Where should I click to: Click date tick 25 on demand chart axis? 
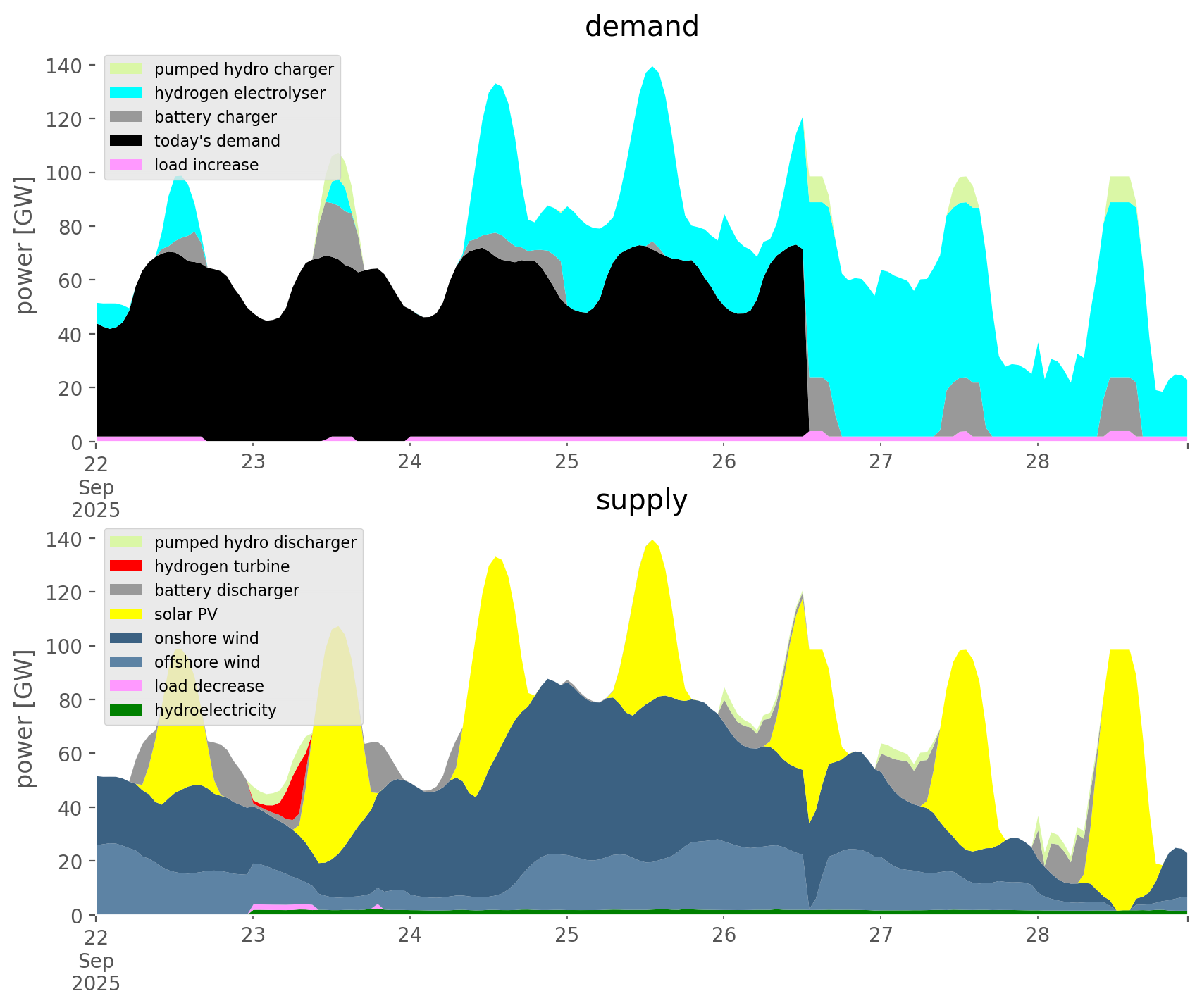coord(566,462)
